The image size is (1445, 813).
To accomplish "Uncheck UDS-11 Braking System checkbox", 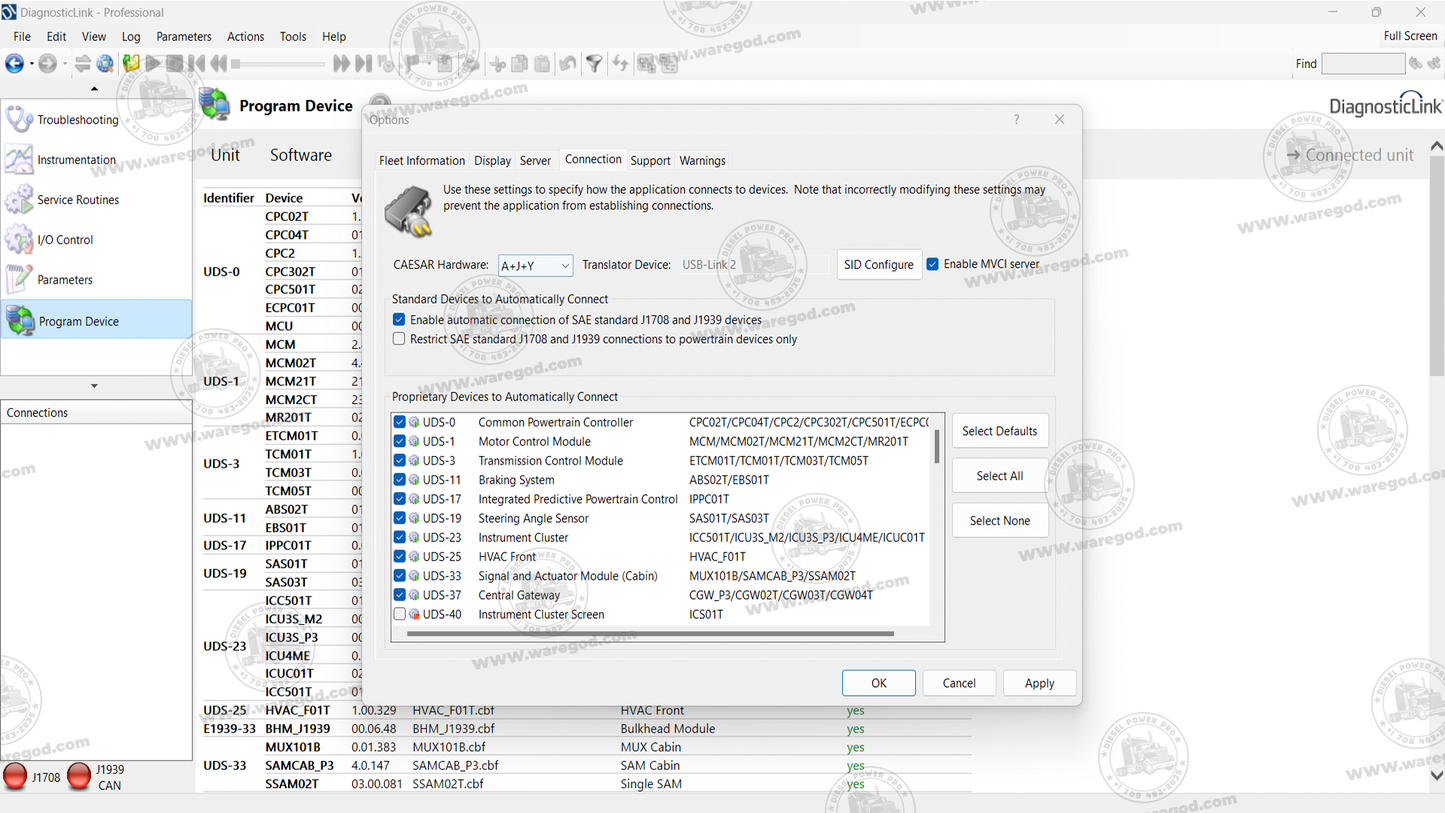I will click(400, 480).
